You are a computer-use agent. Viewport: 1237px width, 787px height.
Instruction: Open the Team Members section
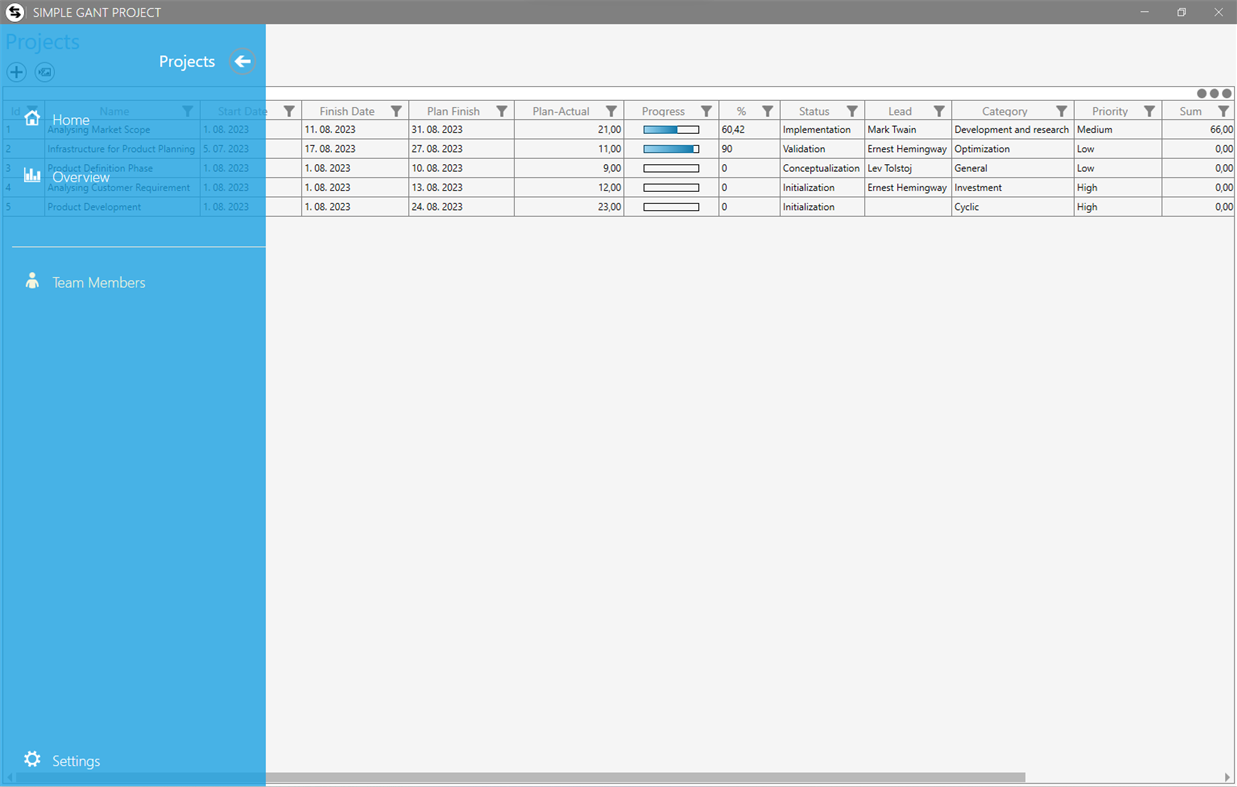pyautogui.click(x=98, y=281)
